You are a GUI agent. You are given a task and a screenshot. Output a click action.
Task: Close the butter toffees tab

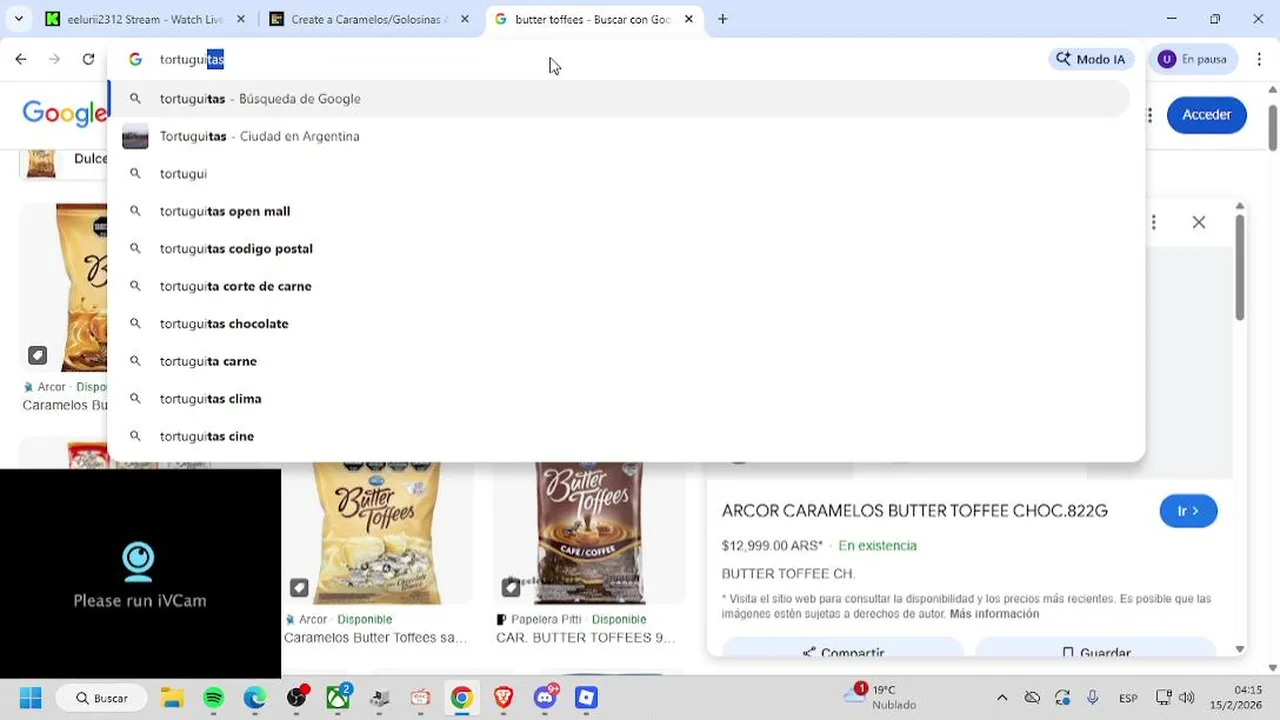(x=689, y=19)
